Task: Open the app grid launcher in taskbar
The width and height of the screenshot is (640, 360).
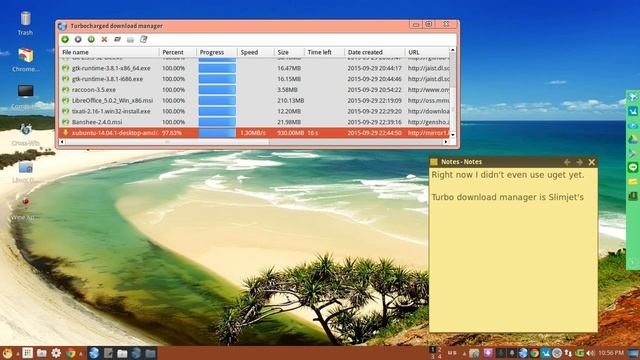Action: [27, 353]
